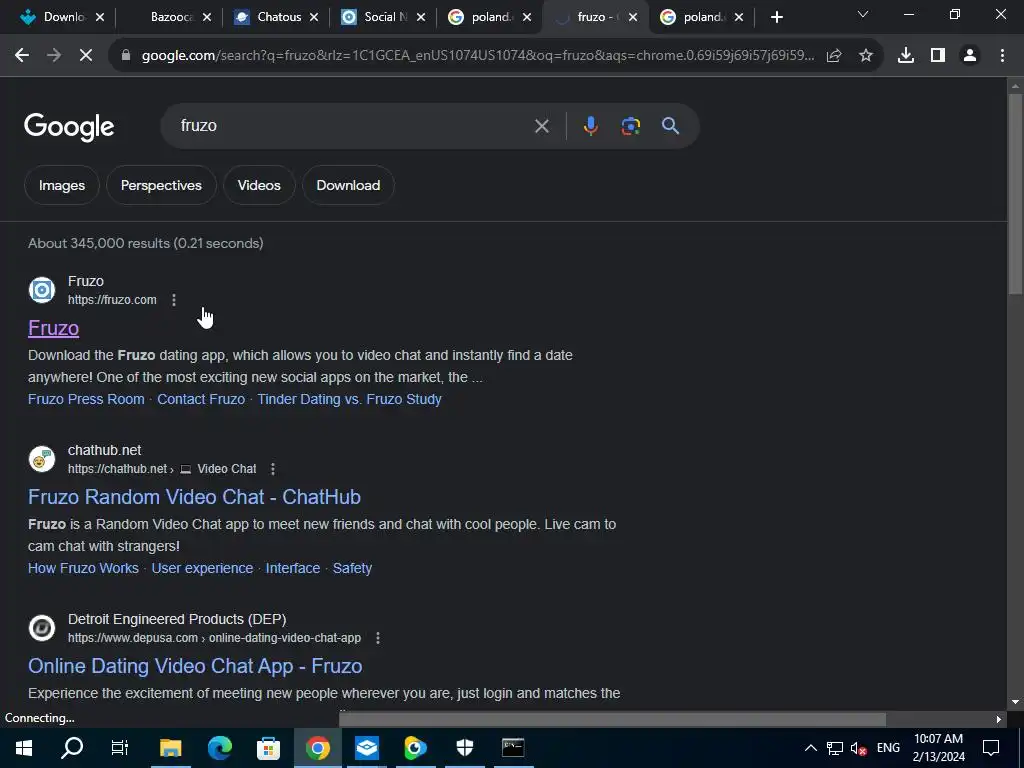Close the Chatous tab
The height and width of the screenshot is (768, 1024).
pyautogui.click(x=314, y=18)
